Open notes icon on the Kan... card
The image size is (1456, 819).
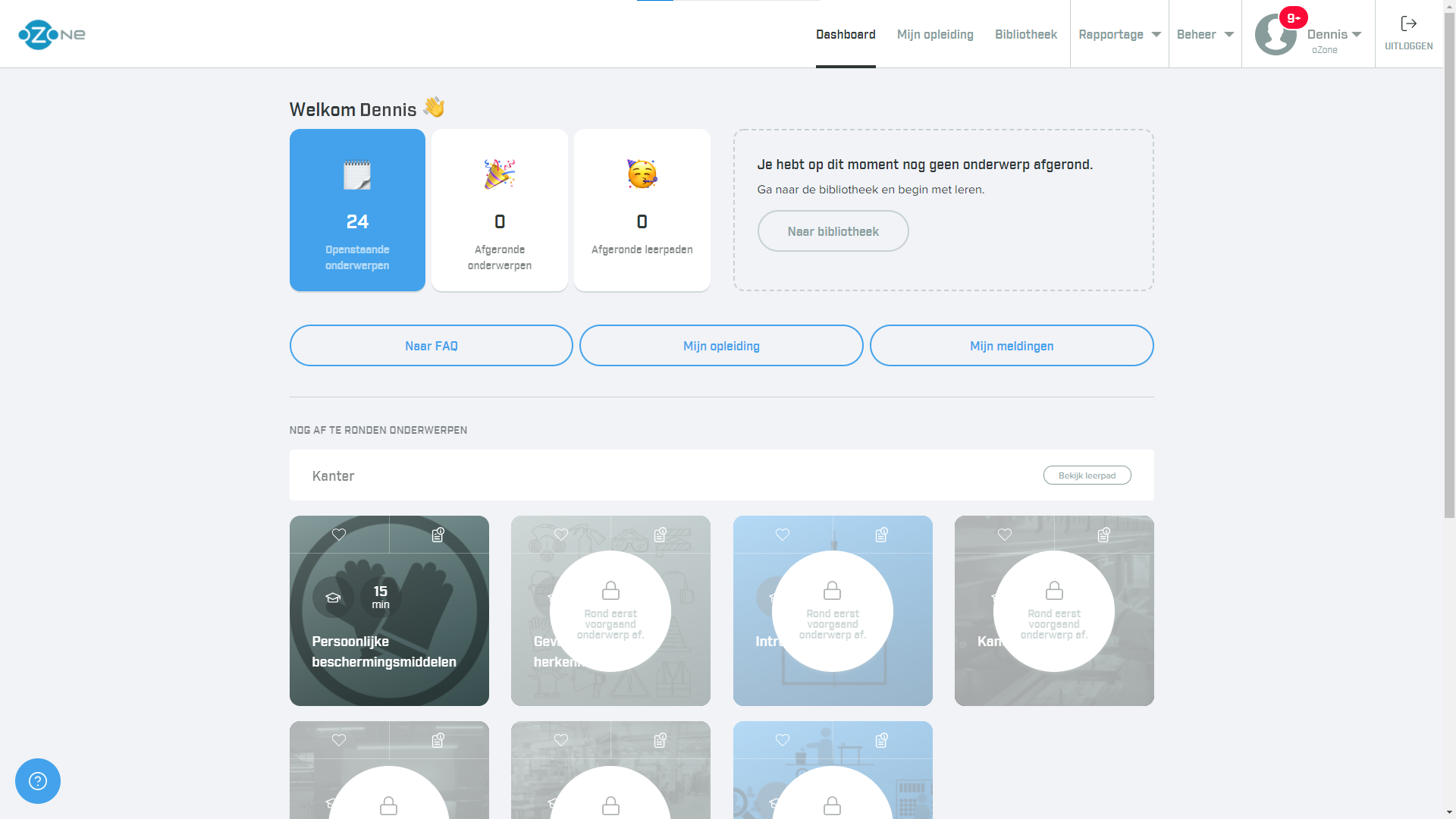[1104, 535]
